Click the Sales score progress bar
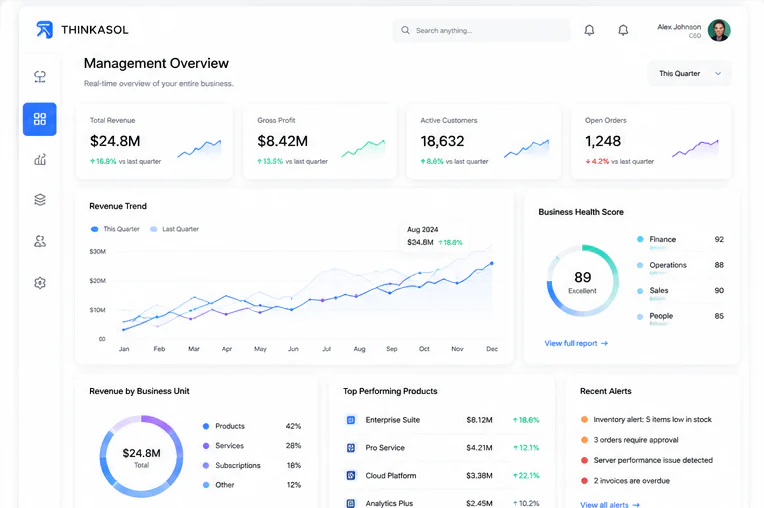Viewport: 764px width, 508px height. tap(658, 299)
